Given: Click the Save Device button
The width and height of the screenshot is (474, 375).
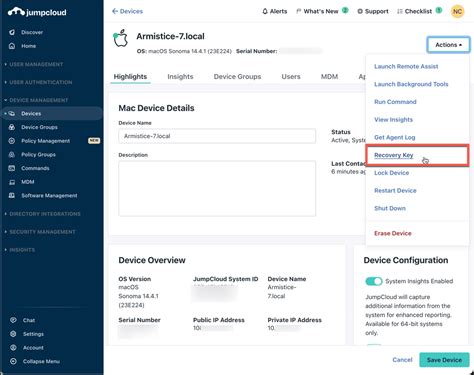Looking at the screenshot, I should (x=444, y=360).
